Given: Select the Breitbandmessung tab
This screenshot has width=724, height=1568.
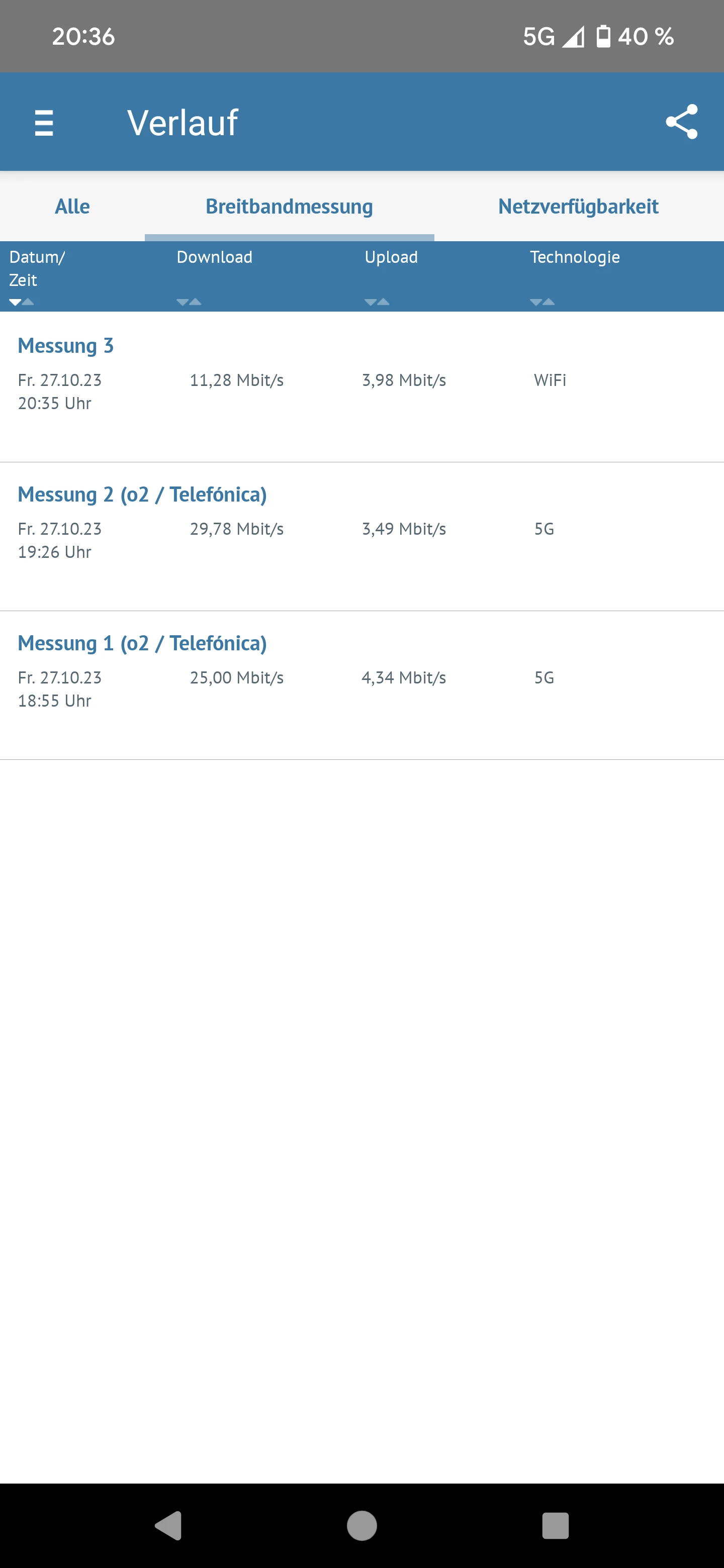Looking at the screenshot, I should pyautogui.click(x=289, y=207).
